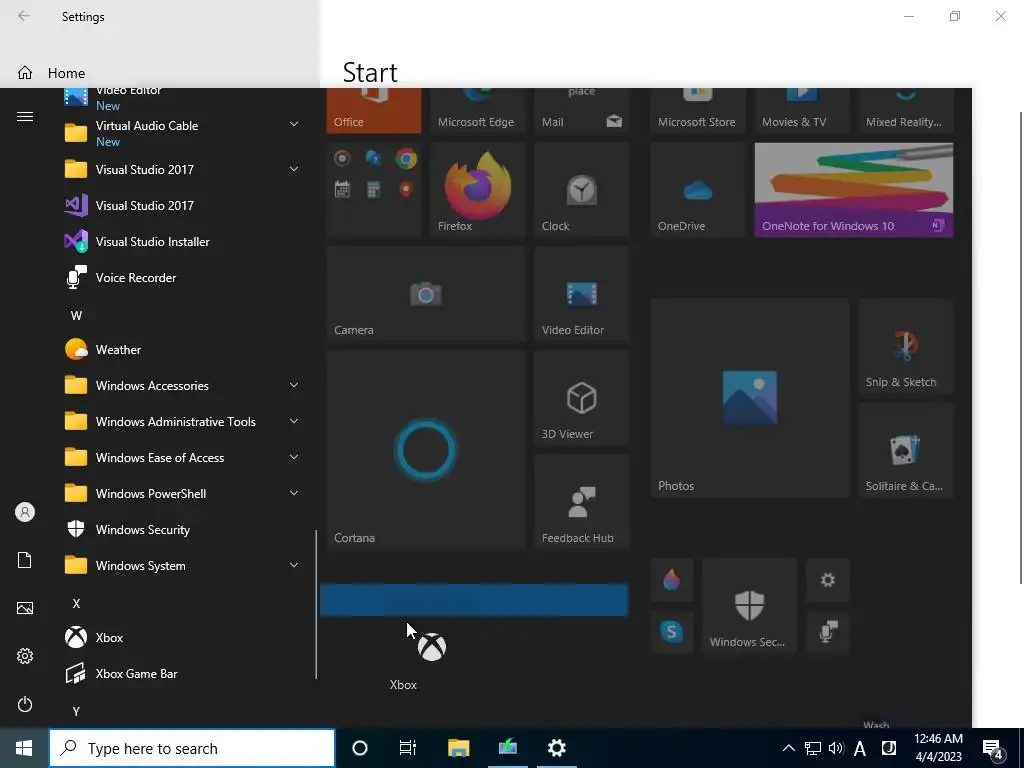Screen dimensions: 1024x768
Task: Open the Office tile
Action: 374,111
